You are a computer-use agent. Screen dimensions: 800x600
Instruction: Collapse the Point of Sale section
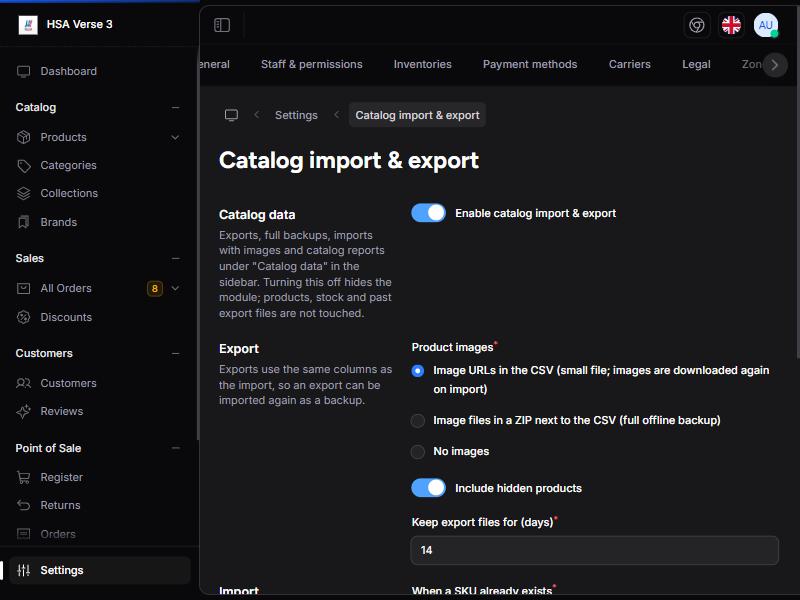[176, 448]
